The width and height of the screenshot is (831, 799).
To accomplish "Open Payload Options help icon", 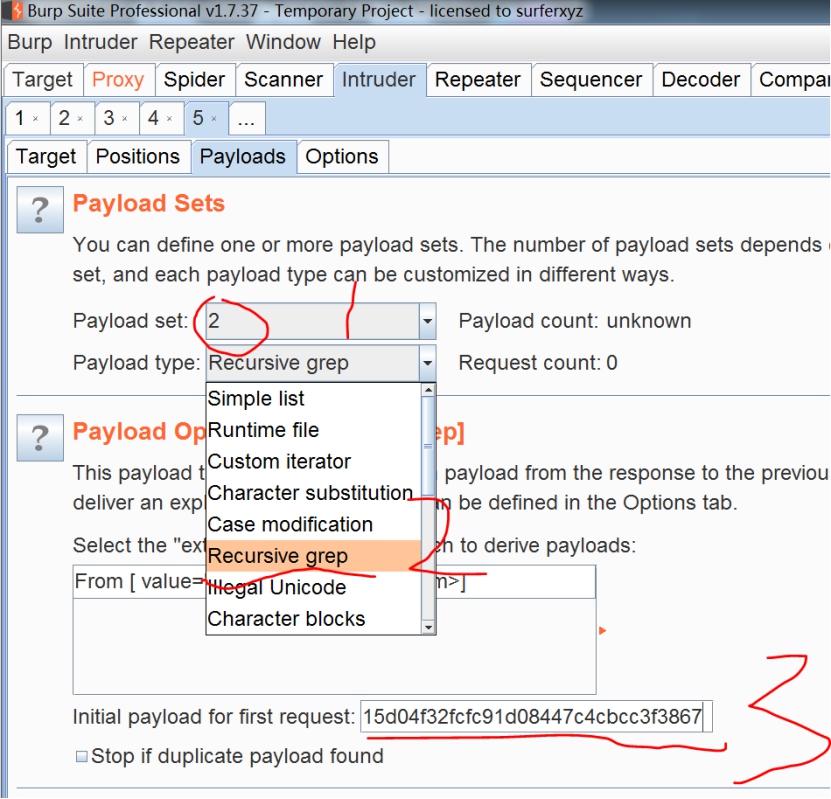I will pyautogui.click(x=40, y=438).
